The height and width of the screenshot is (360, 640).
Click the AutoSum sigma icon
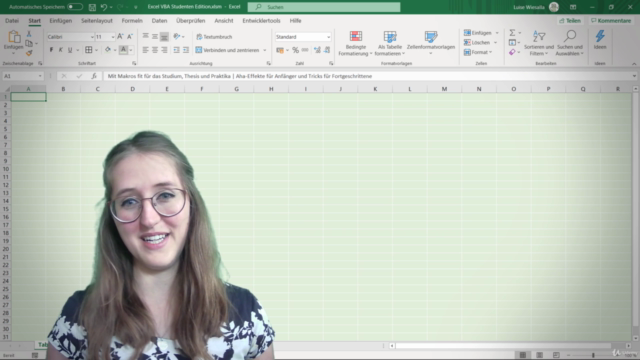tap(512, 33)
